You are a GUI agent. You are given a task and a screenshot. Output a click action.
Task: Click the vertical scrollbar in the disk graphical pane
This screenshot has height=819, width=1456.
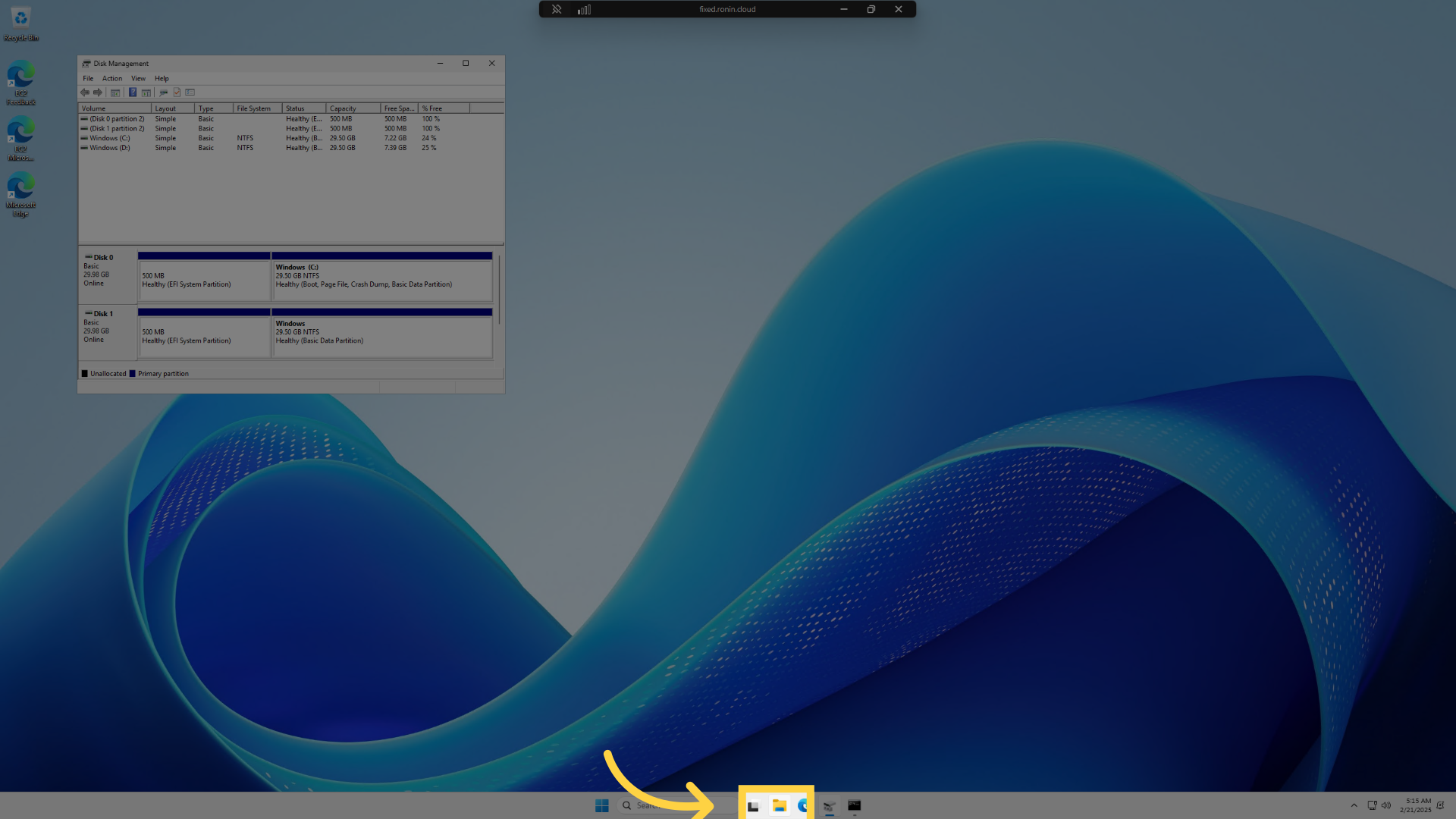(499, 290)
